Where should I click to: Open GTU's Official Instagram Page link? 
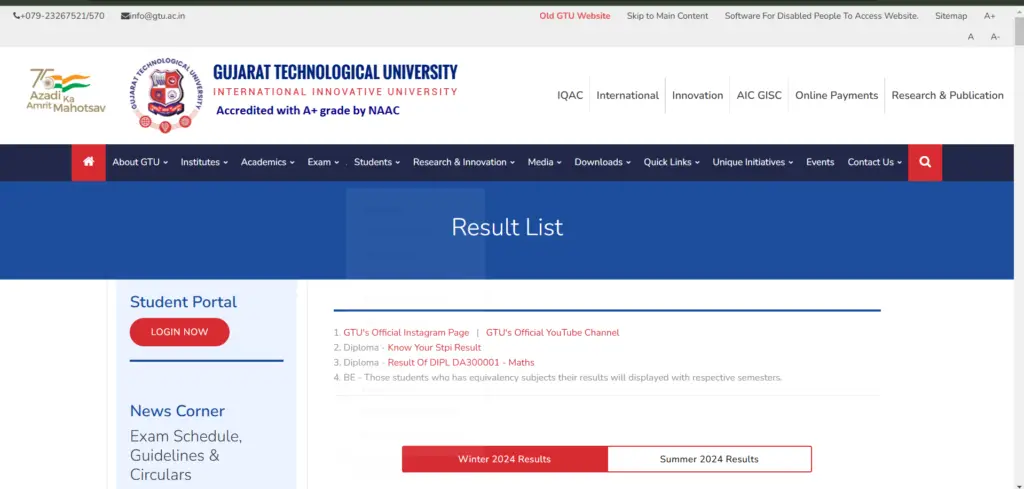(x=406, y=332)
